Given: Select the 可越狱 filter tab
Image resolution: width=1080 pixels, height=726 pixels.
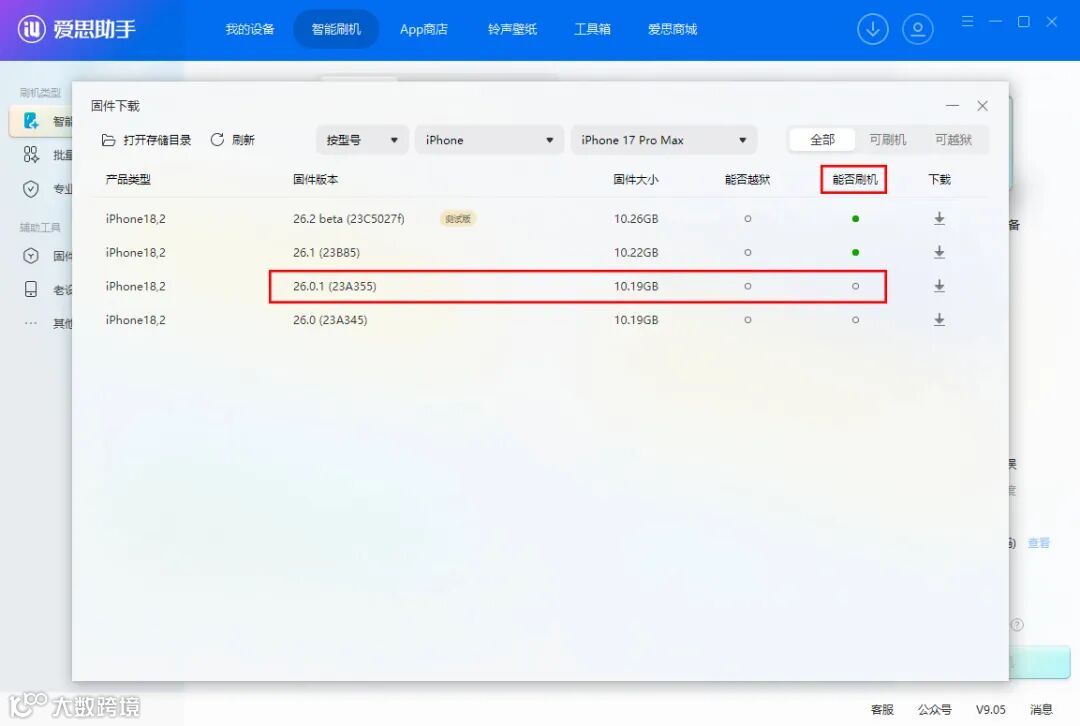Looking at the screenshot, I should 953,140.
